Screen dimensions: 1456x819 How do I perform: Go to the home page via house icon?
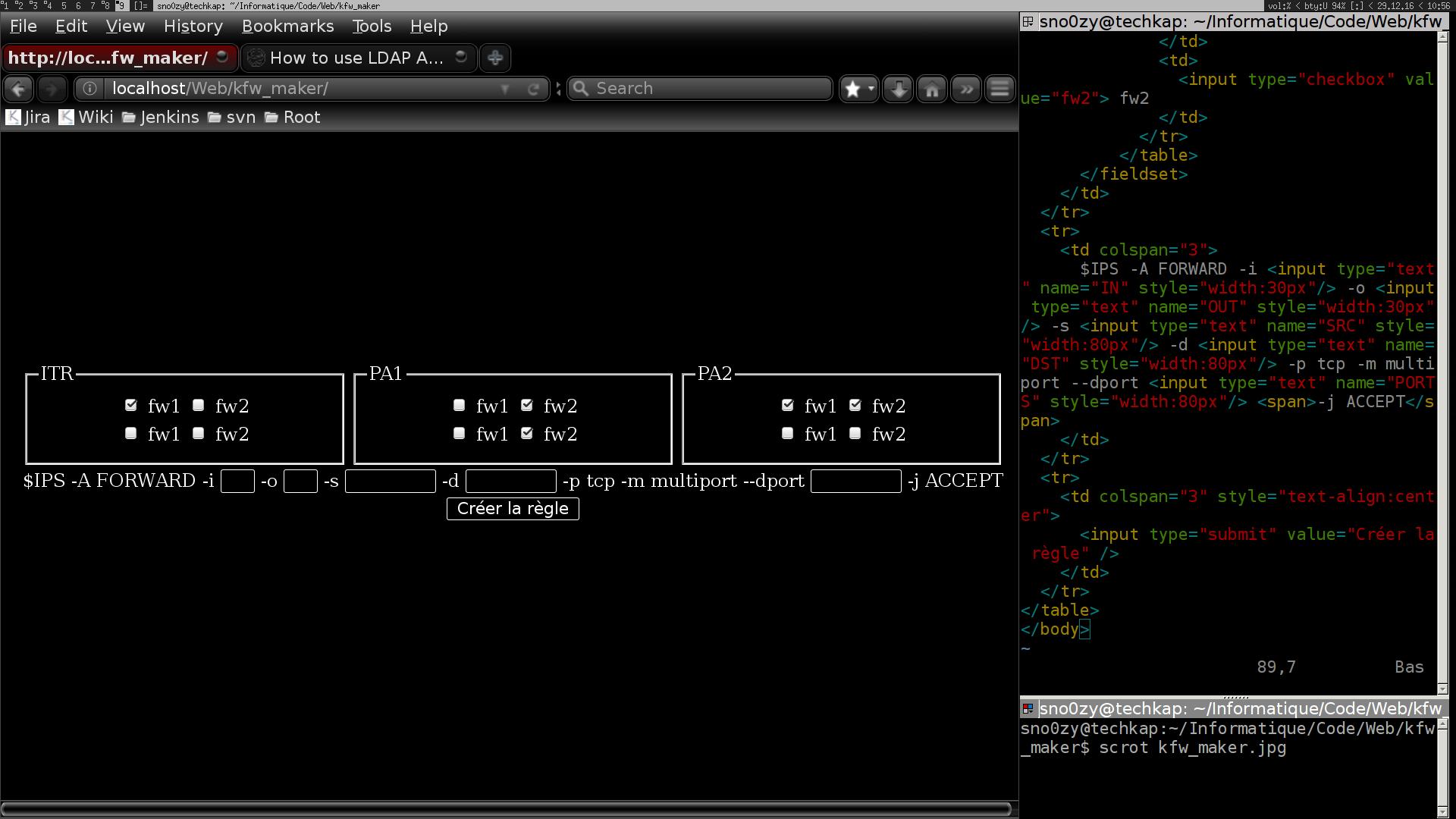click(932, 89)
